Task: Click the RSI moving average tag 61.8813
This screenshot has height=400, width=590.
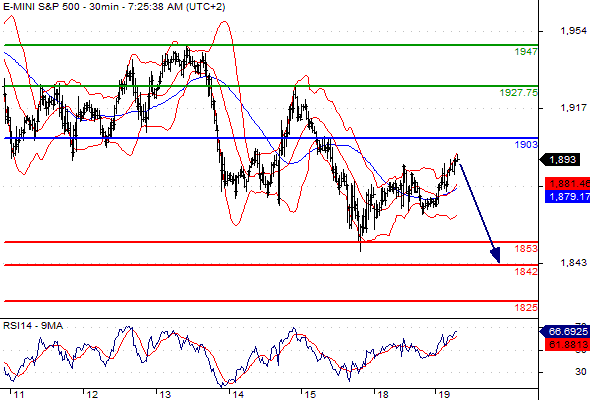Action: coord(567,344)
